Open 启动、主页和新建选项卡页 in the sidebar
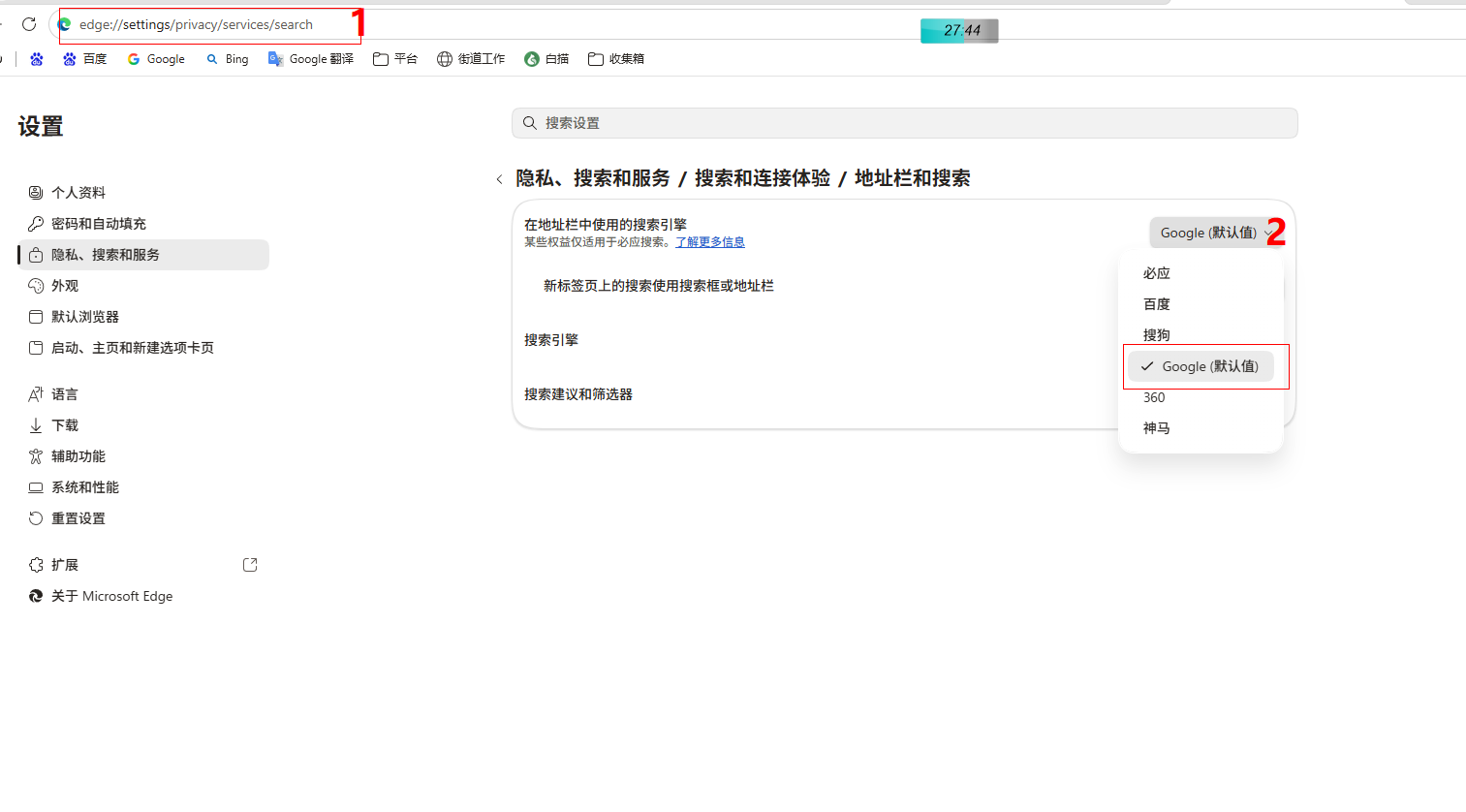The width and height of the screenshot is (1466, 812). (x=143, y=348)
